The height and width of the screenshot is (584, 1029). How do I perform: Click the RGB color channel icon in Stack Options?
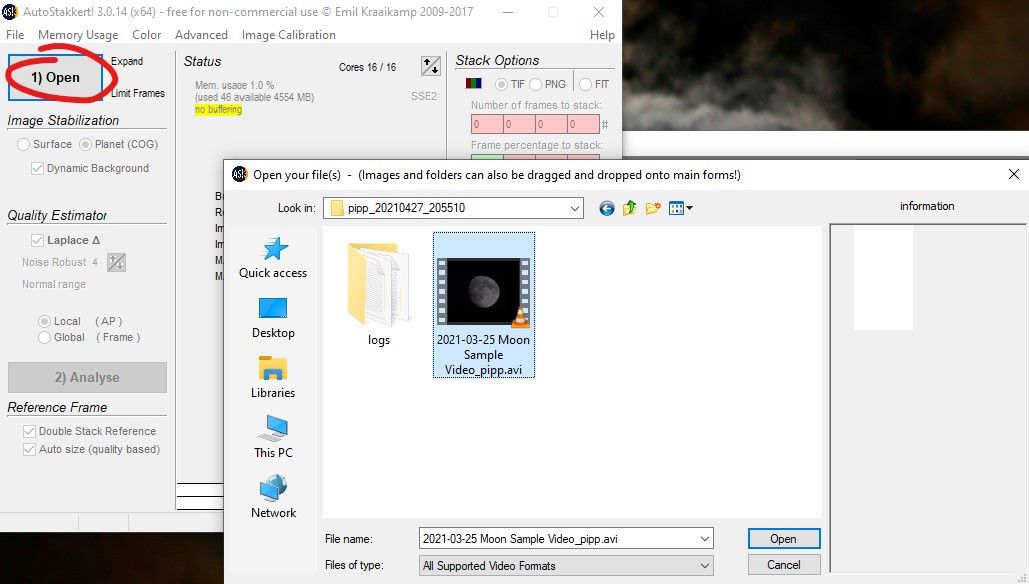click(473, 83)
